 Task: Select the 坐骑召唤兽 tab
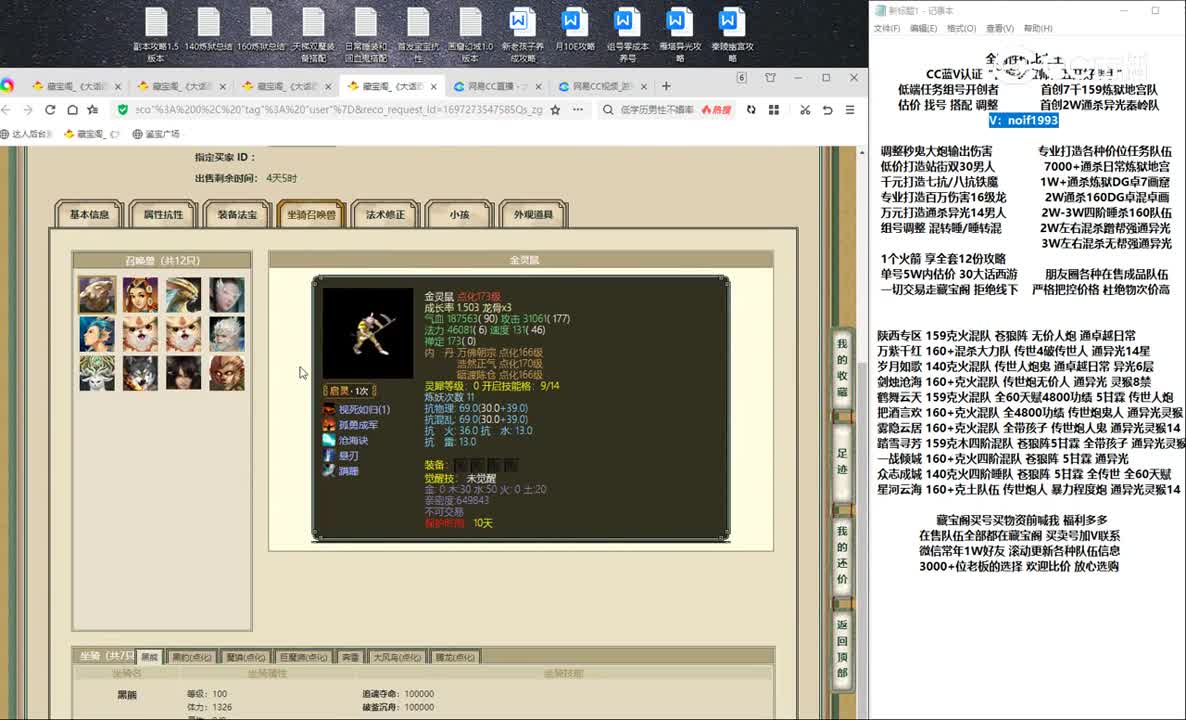(x=311, y=214)
